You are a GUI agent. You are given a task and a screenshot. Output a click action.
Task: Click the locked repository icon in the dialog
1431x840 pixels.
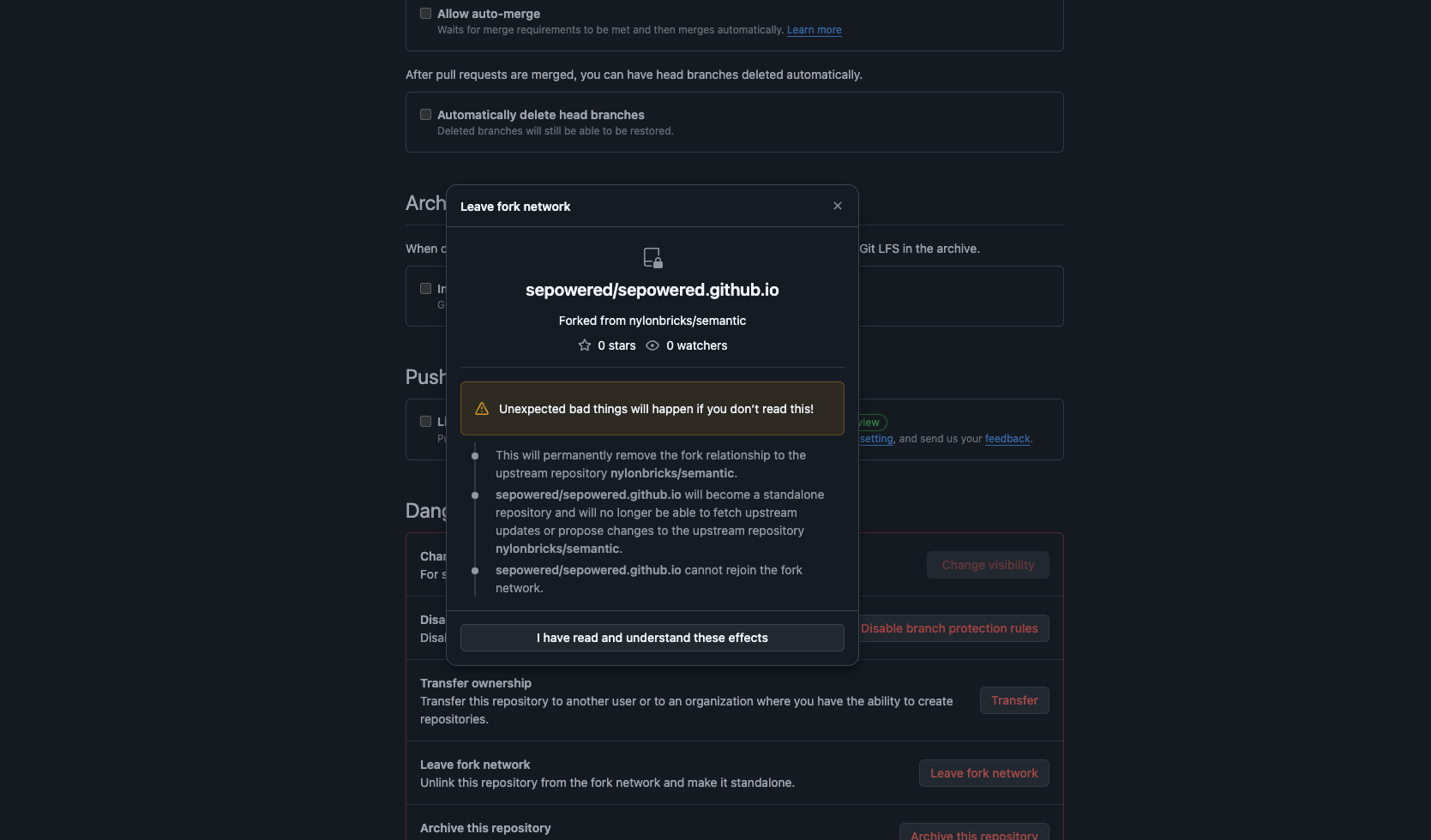tap(652, 257)
